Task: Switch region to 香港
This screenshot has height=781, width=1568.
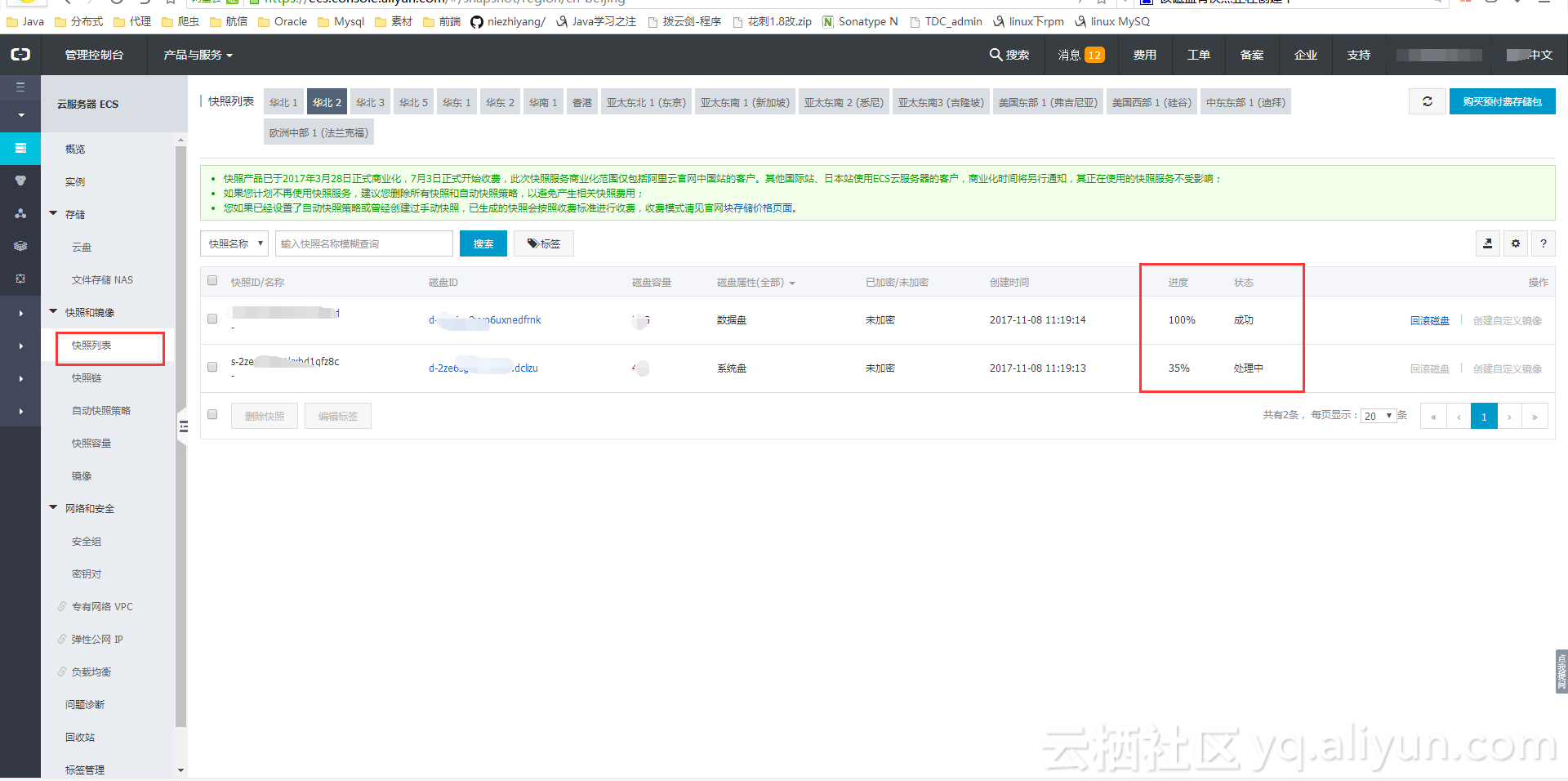Action: coord(582,102)
